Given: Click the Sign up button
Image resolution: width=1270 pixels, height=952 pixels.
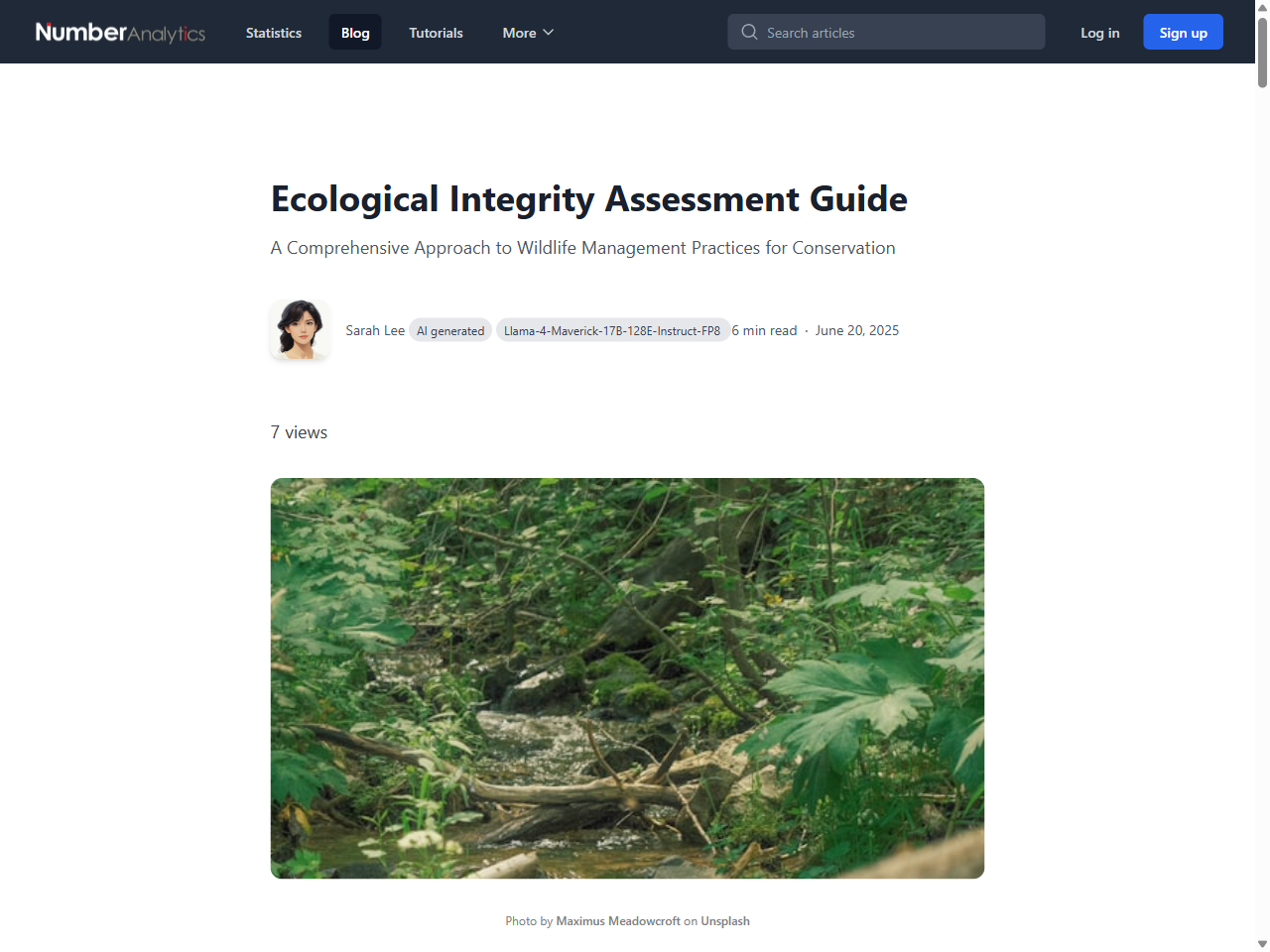Looking at the screenshot, I should click(x=1183, y=32).
